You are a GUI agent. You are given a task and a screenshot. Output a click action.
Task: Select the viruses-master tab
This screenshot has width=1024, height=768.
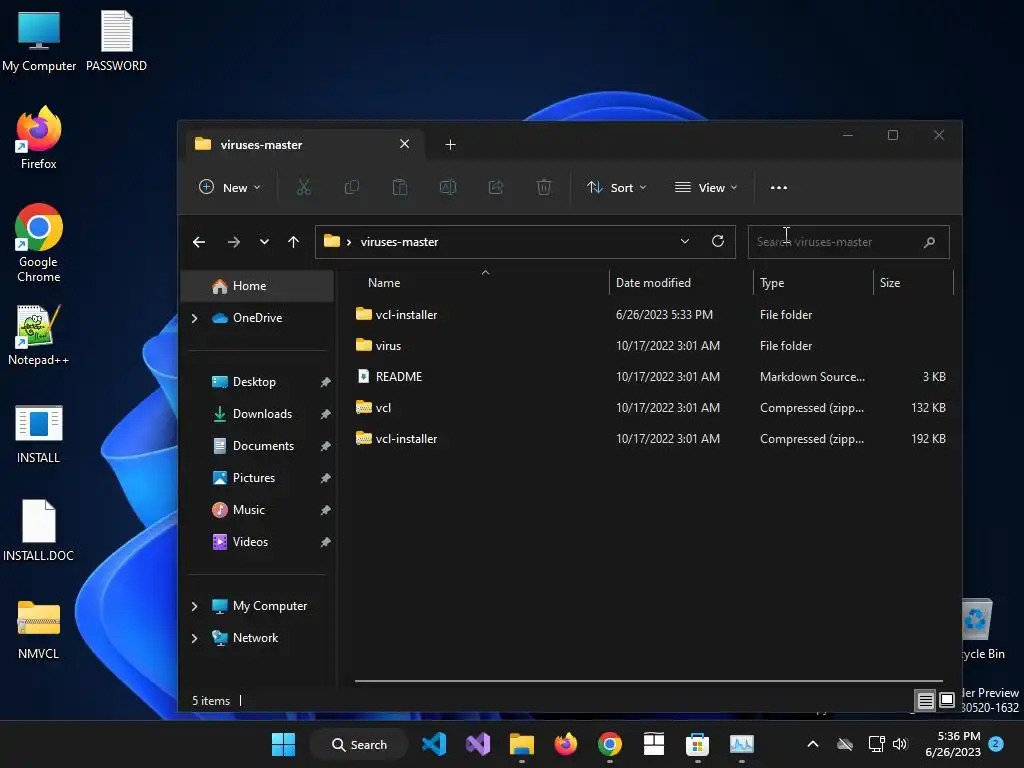click(x=306, y=144)
